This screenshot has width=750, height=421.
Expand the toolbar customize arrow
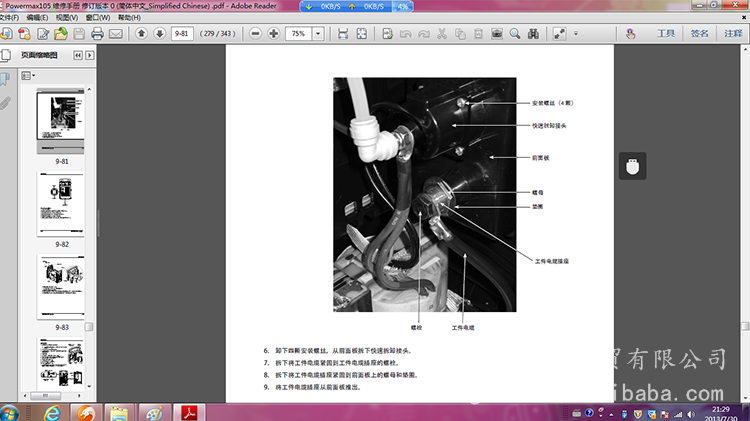pos(574,34)
